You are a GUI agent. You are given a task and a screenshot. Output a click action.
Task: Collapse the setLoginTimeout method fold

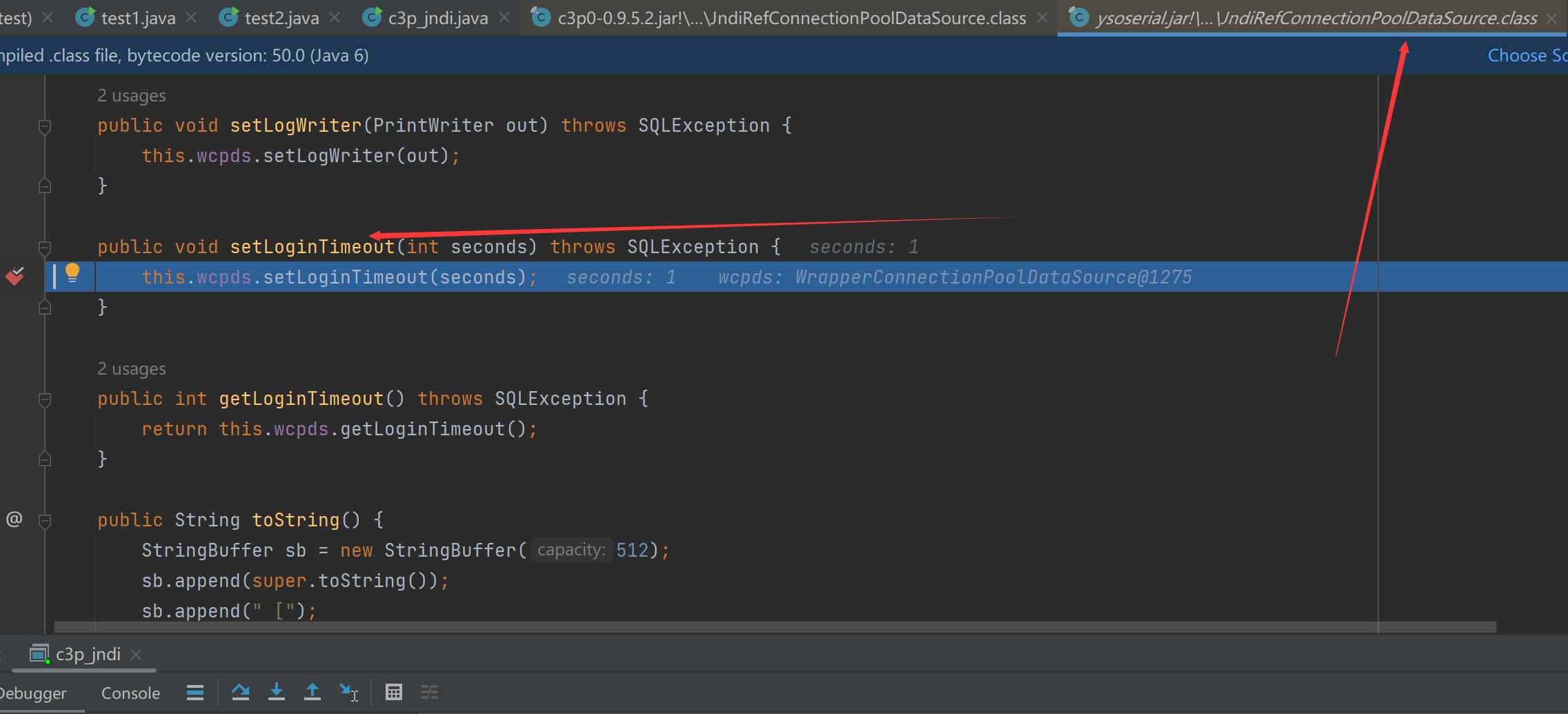(45, 248)
